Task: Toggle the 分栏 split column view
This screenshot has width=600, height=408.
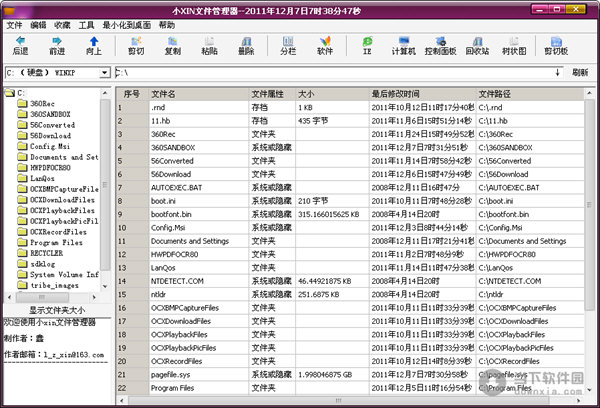Action: pyautogui.click(x=289, y=45)
